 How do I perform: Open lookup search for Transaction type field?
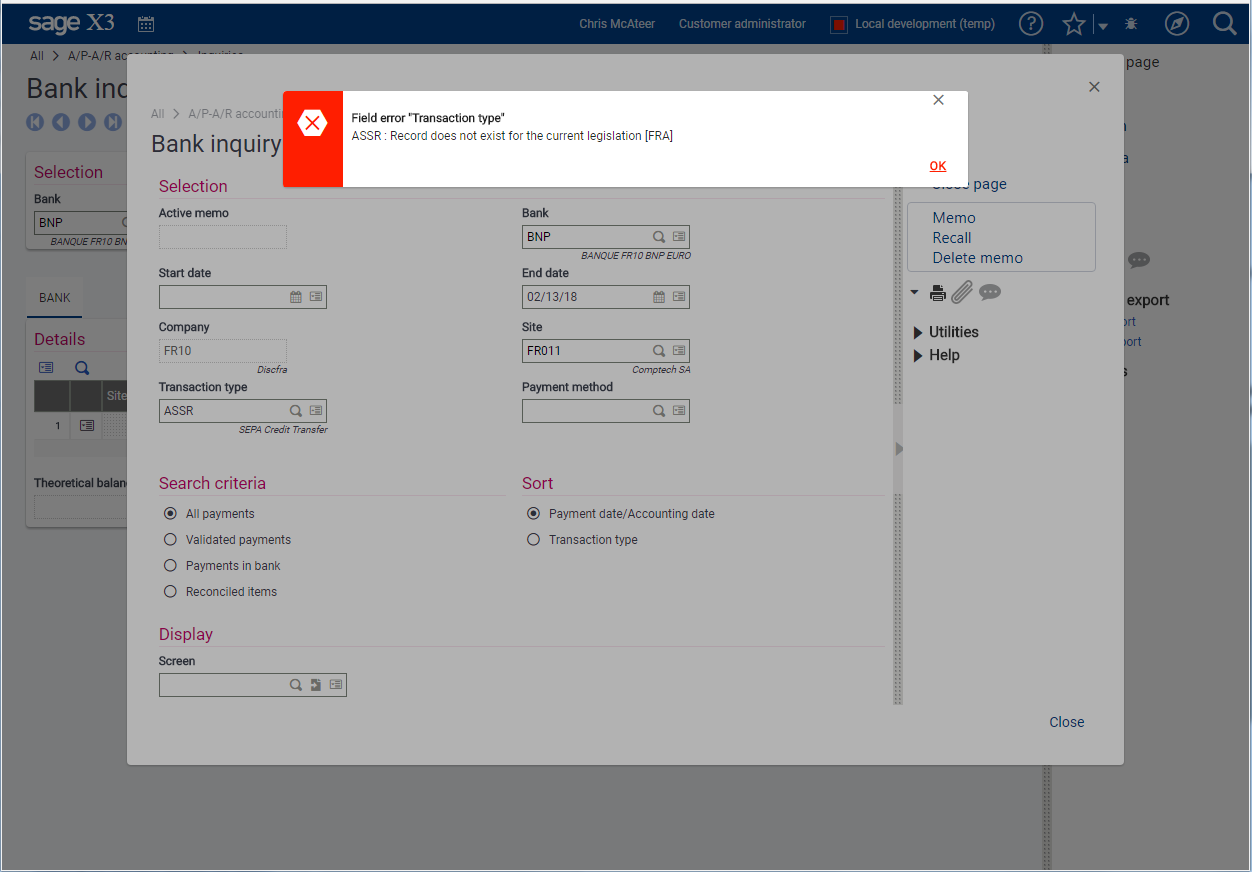click(x=296, y=411)
